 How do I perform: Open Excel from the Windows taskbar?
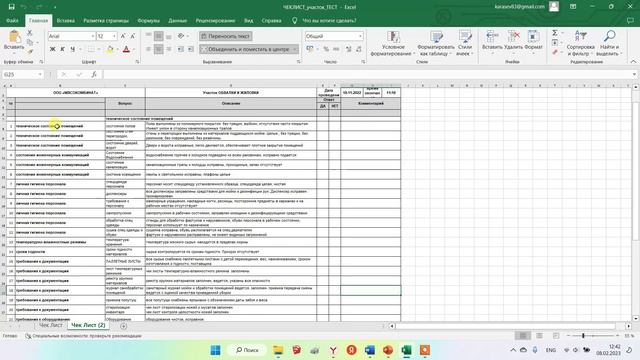point(406,350)
